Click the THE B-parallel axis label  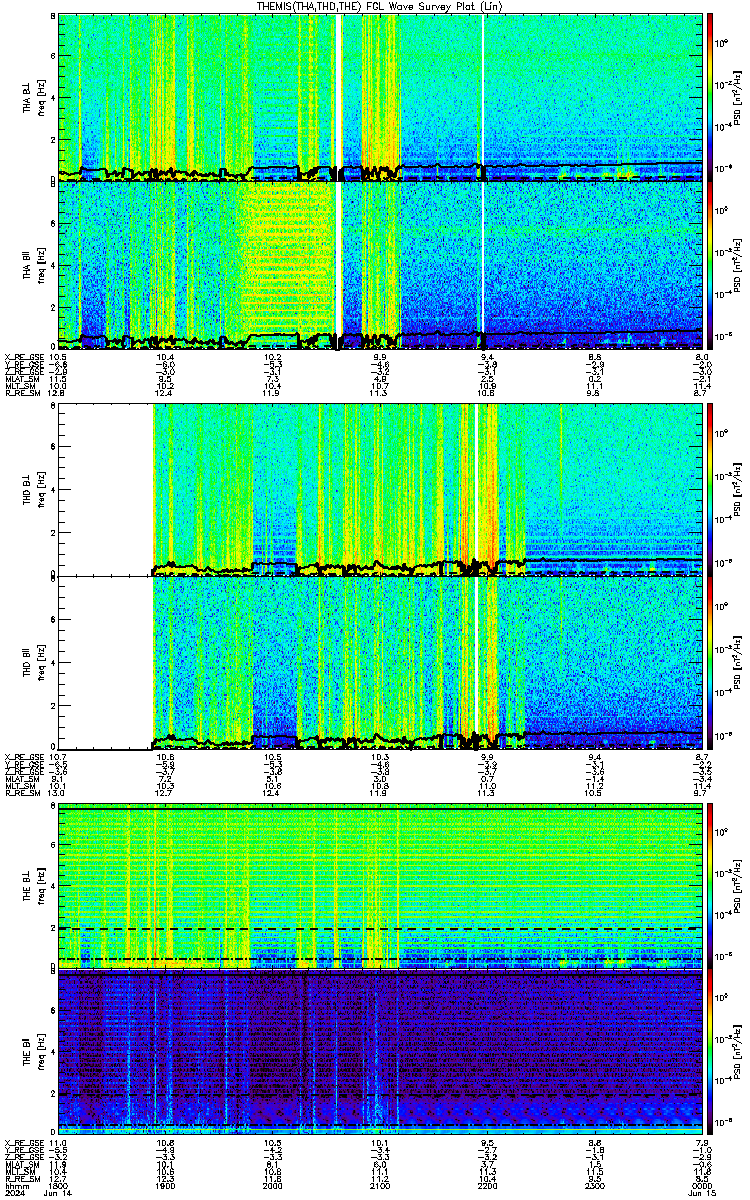coord(29,1053)
